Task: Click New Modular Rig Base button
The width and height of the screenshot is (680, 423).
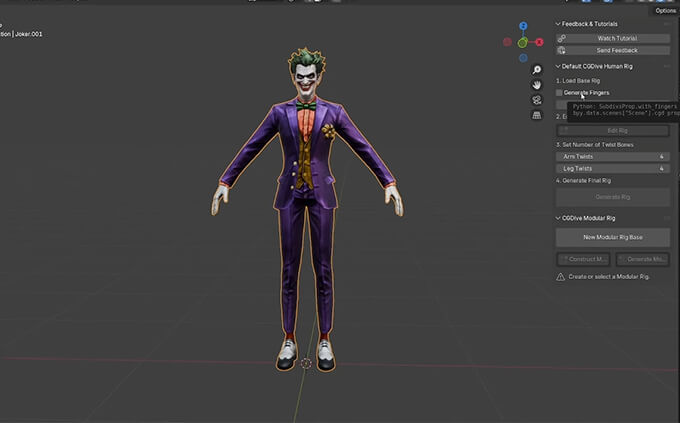Action: pos(612,237)
